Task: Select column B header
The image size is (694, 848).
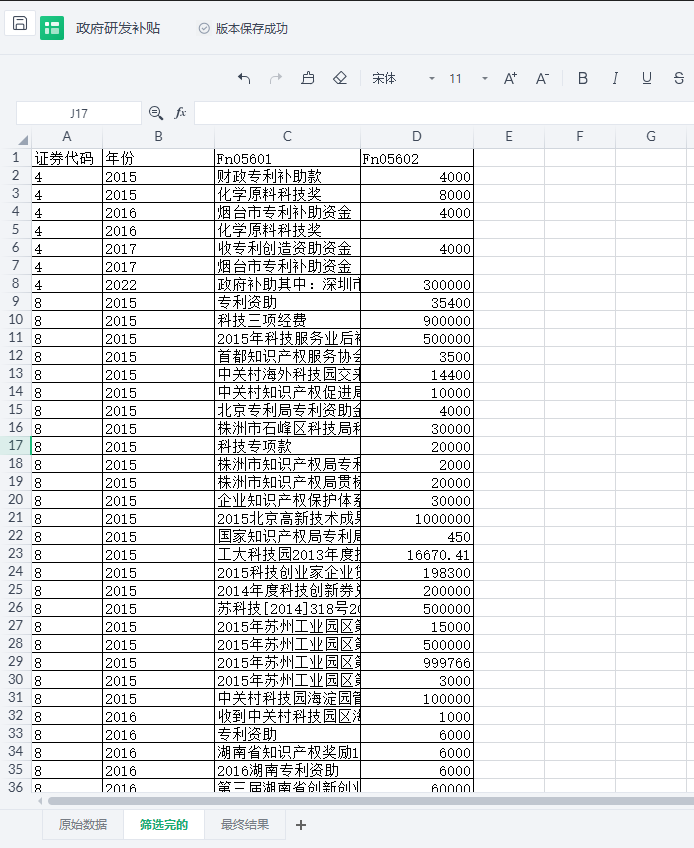Action: tap(158, 136)
